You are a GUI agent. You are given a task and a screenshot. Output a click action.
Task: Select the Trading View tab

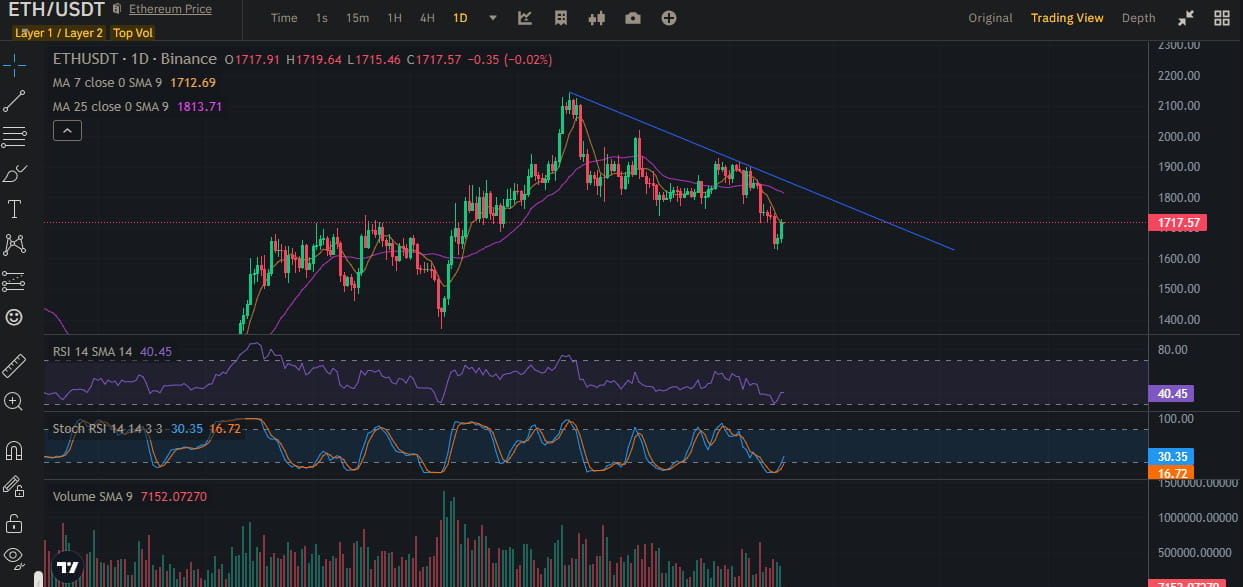coord(1067,18)
